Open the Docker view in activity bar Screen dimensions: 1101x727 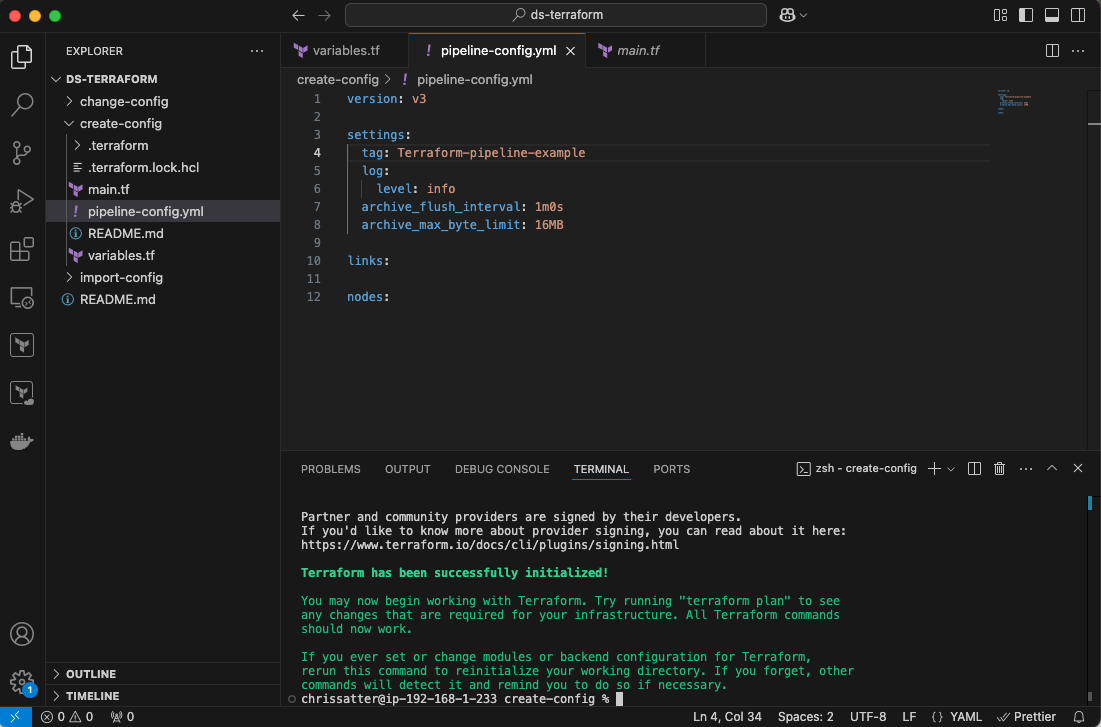tap(22, 441)
